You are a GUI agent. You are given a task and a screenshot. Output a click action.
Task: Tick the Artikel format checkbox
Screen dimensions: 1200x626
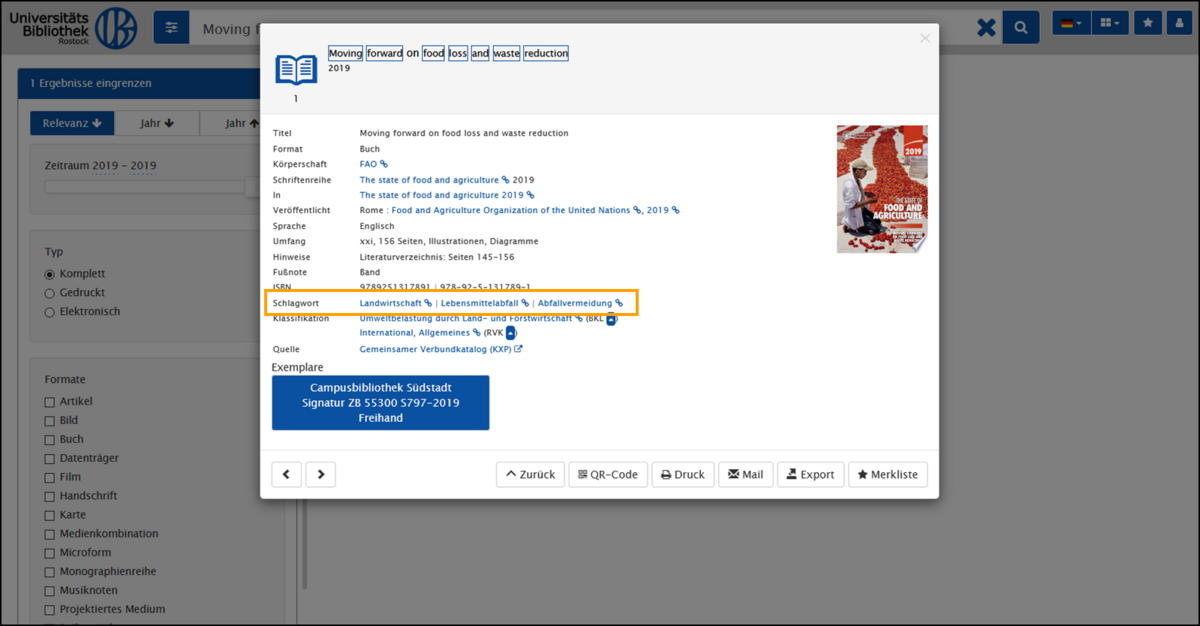(x=50, y=402)
